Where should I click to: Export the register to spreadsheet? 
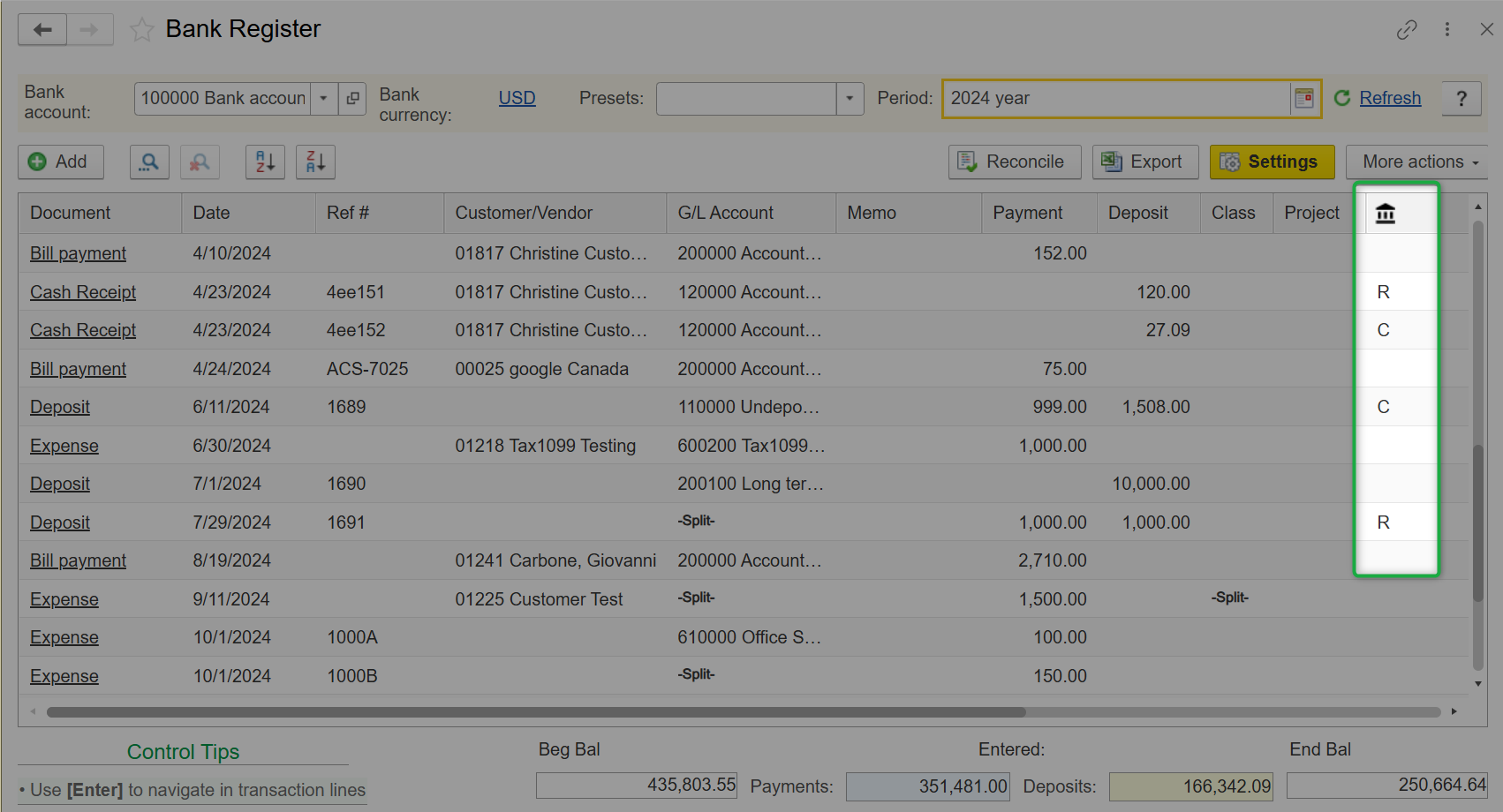point(1145,162)
